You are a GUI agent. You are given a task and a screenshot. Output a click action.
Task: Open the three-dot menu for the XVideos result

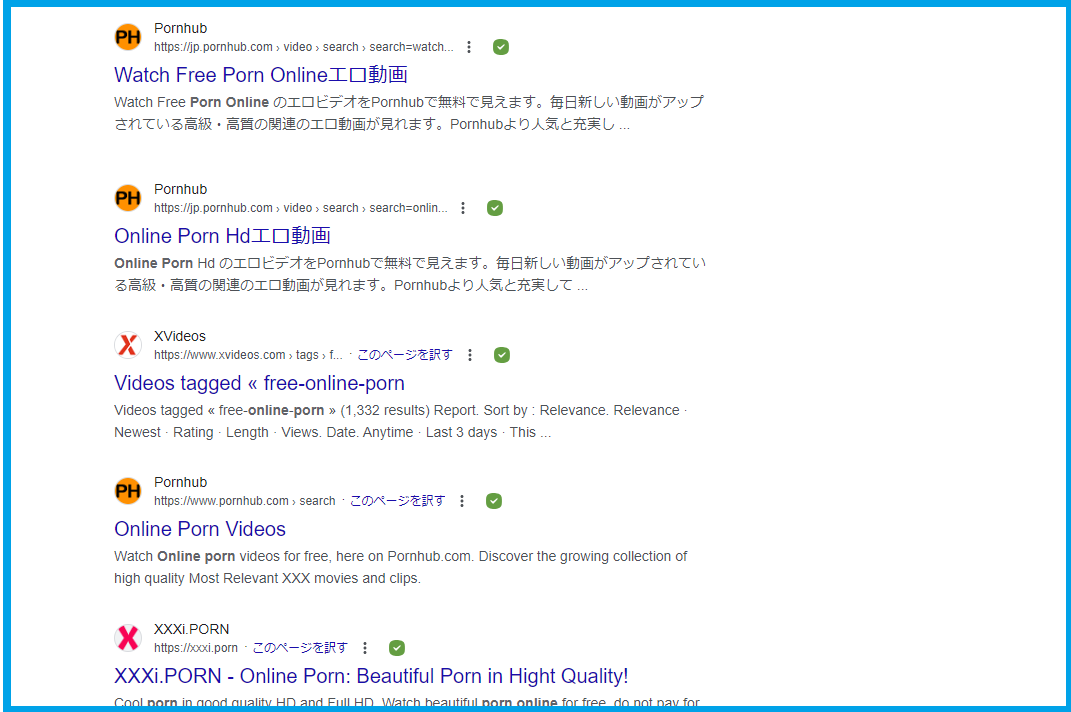pos(470,355)
